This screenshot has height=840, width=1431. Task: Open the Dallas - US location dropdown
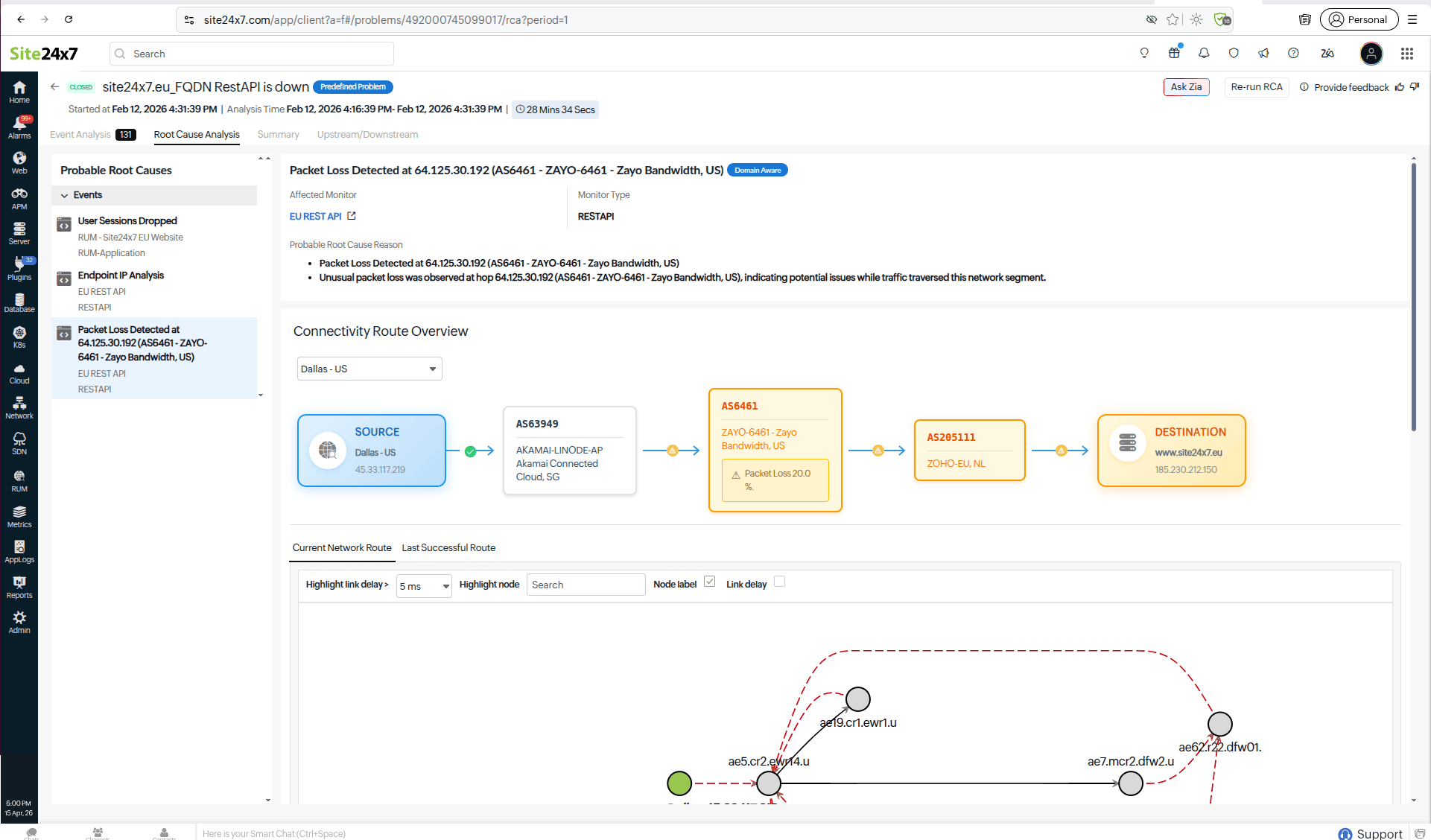(369, 369)
